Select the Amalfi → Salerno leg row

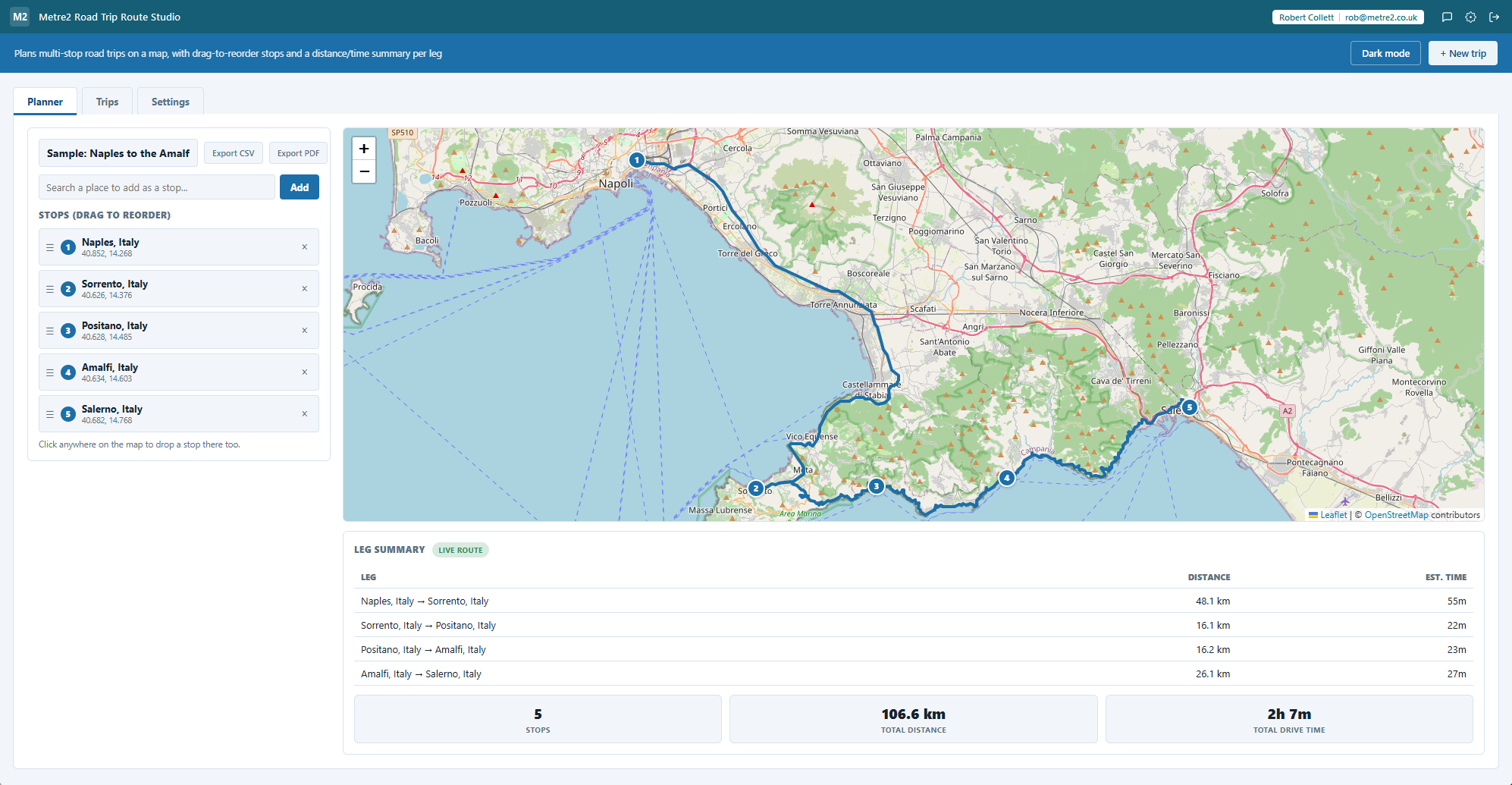tap(914, 674)
